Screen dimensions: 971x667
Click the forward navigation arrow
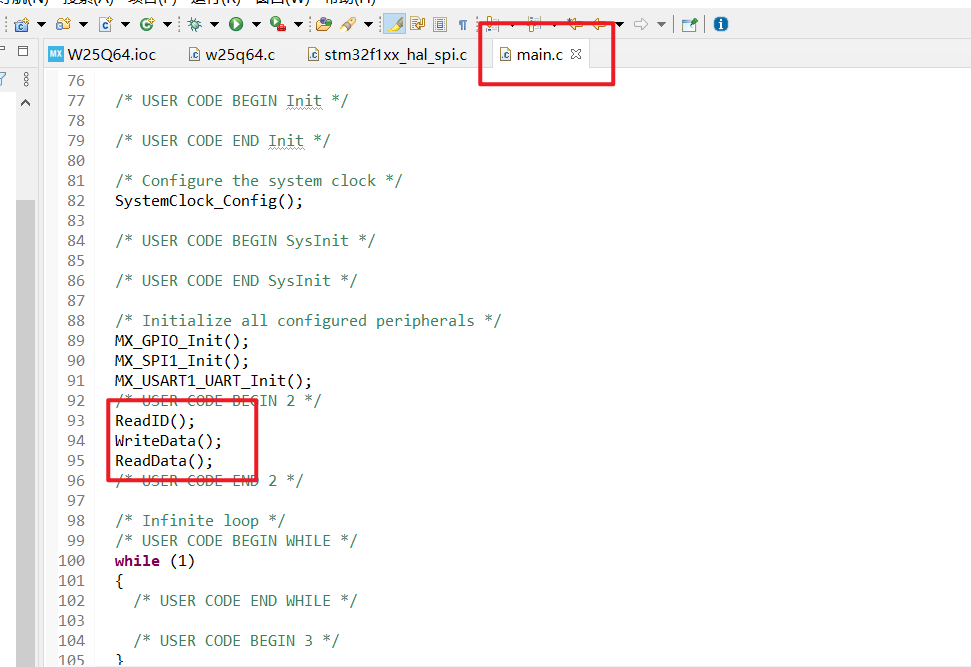641,25
